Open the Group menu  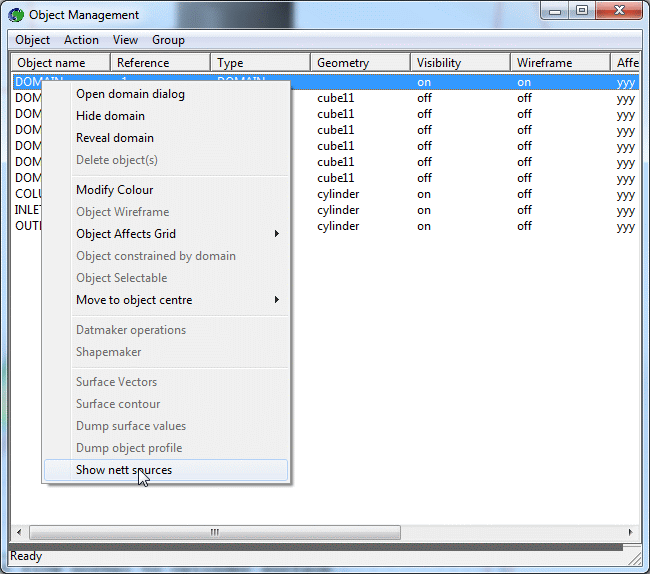[x=168, y=40]
